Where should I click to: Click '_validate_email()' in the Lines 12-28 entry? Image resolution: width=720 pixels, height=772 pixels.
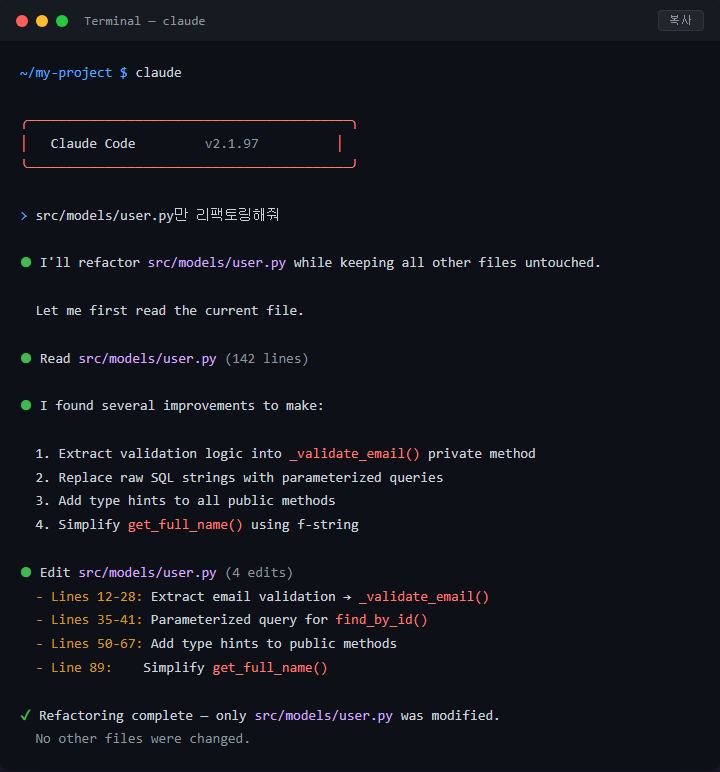click(424, 597)
